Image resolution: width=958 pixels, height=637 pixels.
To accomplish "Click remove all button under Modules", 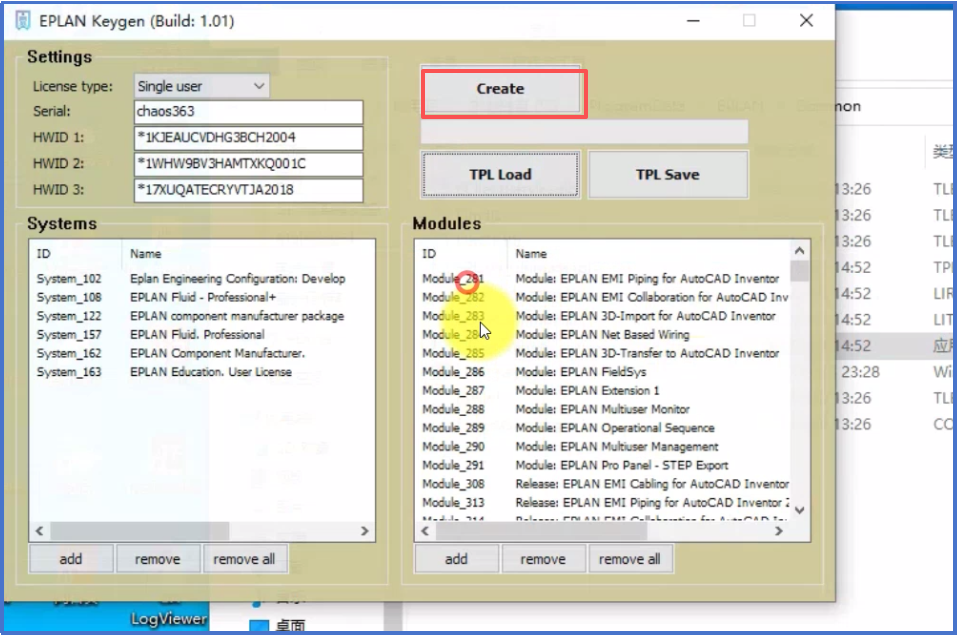I will [x=630, y=559].
